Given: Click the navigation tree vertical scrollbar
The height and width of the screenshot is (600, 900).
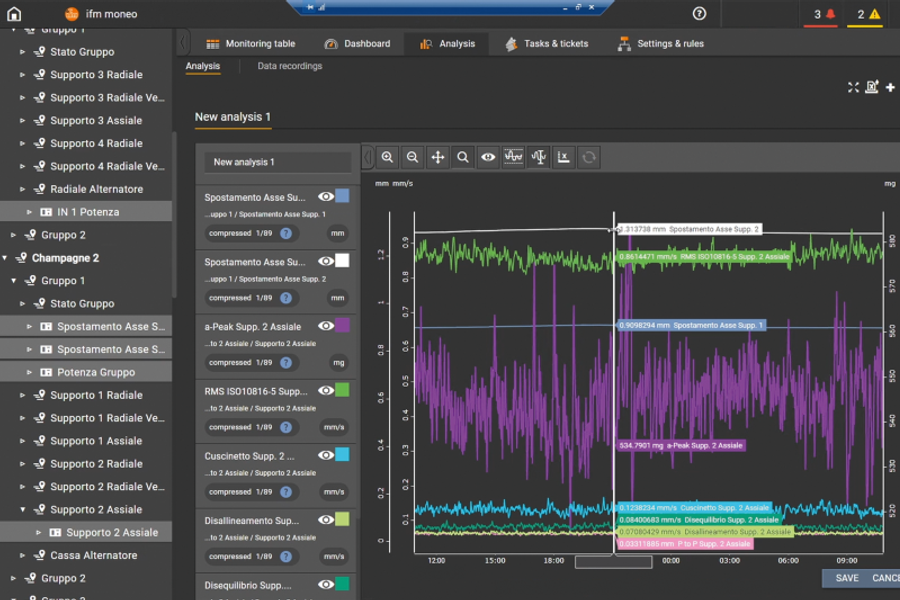Looking at the screenshot, I should [x=174, y=215].
